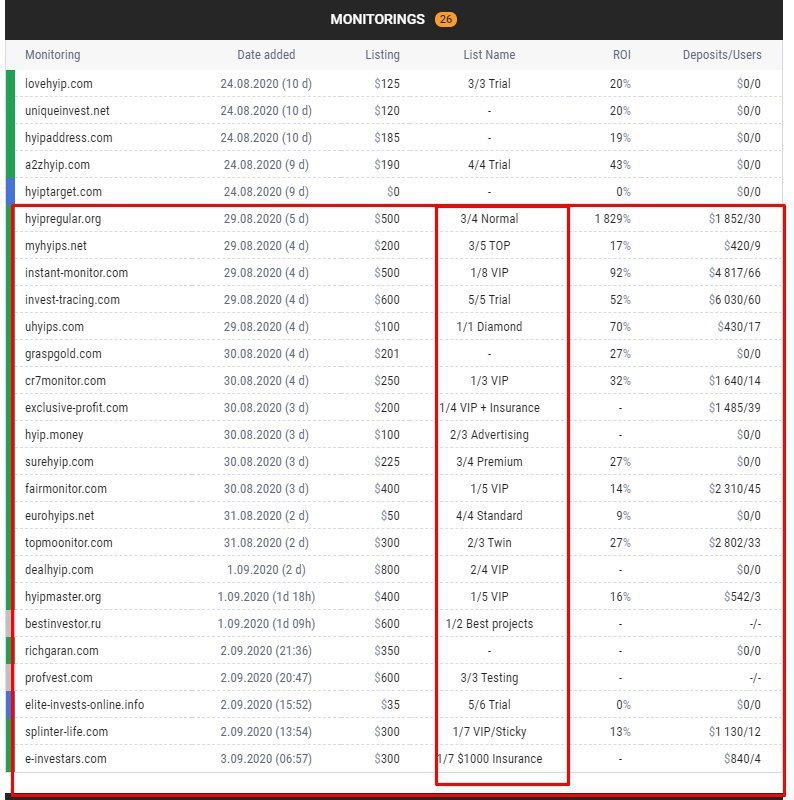This screenshot has height=800, width=794.
Task: Click the $1 852/30 deposits value
Action: point(735,219)
